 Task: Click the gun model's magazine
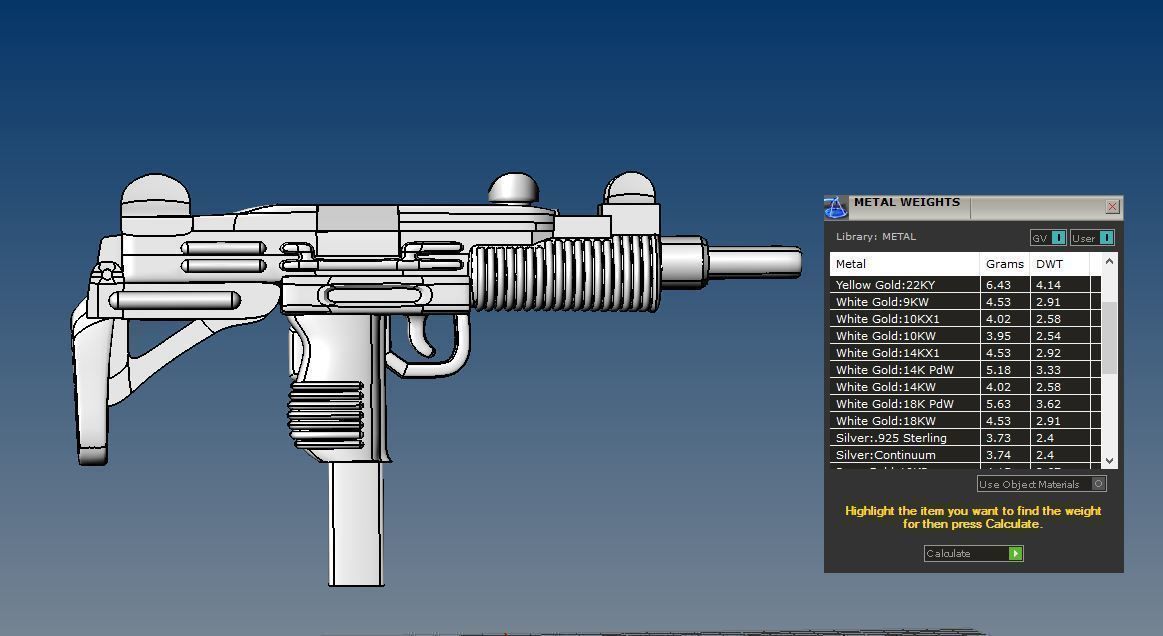[357, 523]
